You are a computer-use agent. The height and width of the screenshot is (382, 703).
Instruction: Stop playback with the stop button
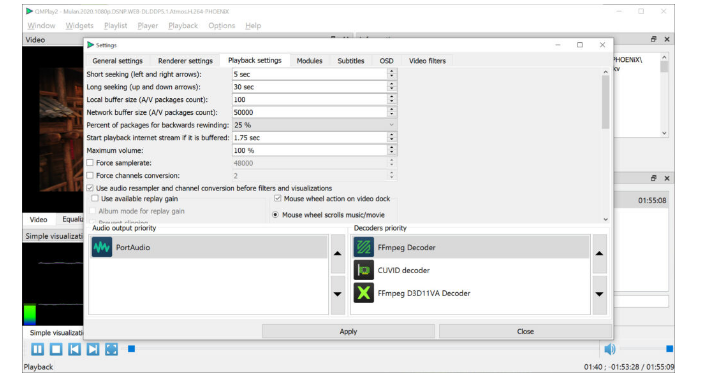tap(56, 349)
